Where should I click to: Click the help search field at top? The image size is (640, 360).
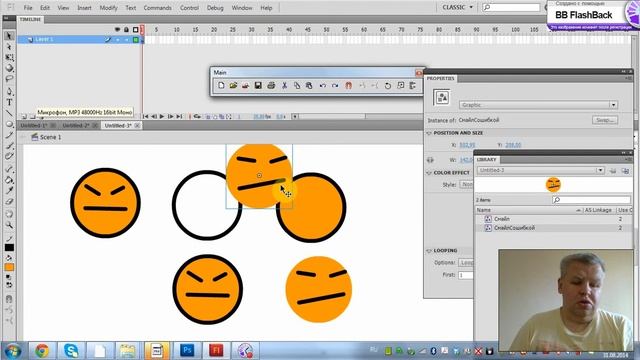pyautogui.click(x=511, y=7)
